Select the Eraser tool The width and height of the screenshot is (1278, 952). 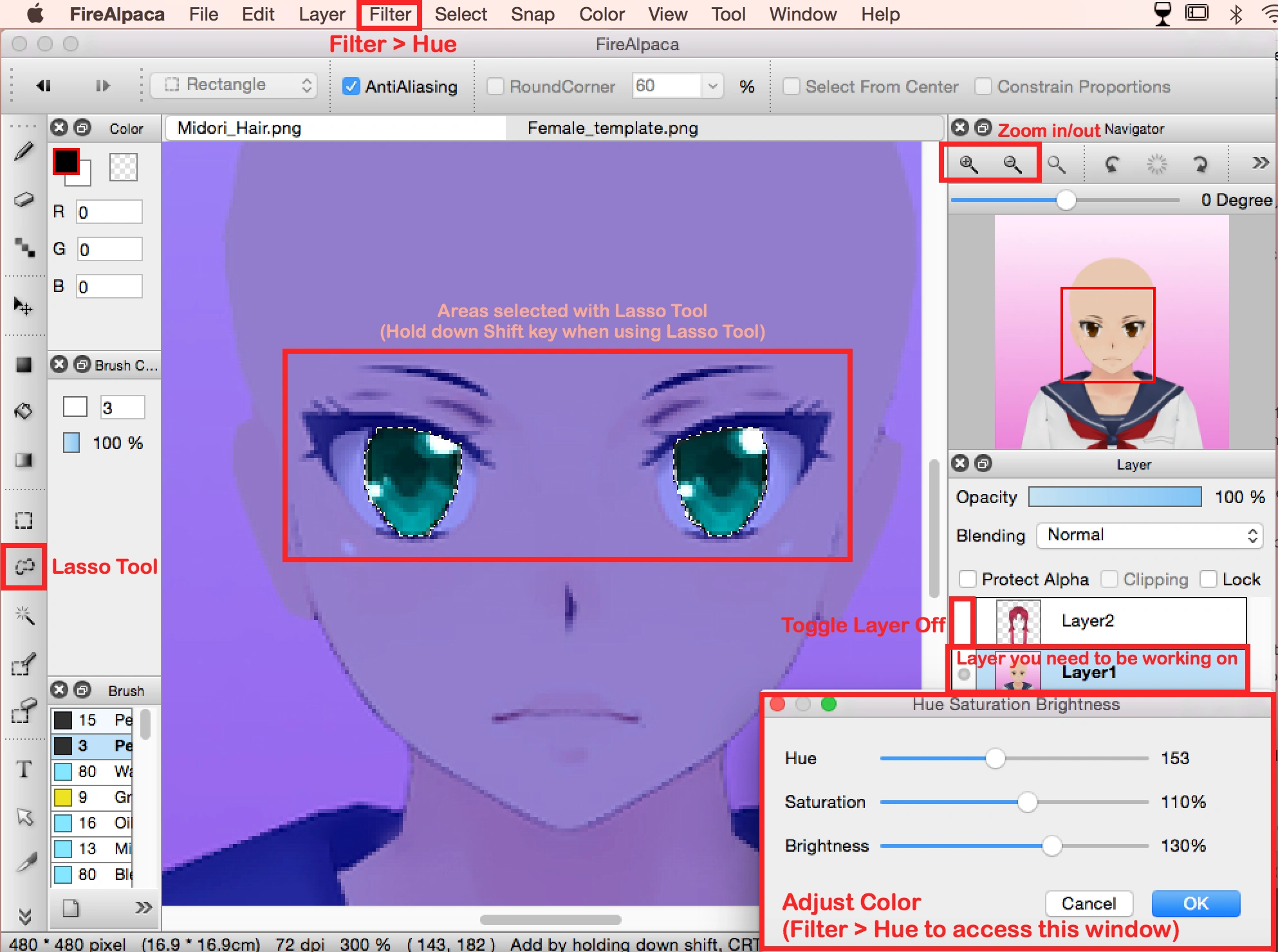24,199
